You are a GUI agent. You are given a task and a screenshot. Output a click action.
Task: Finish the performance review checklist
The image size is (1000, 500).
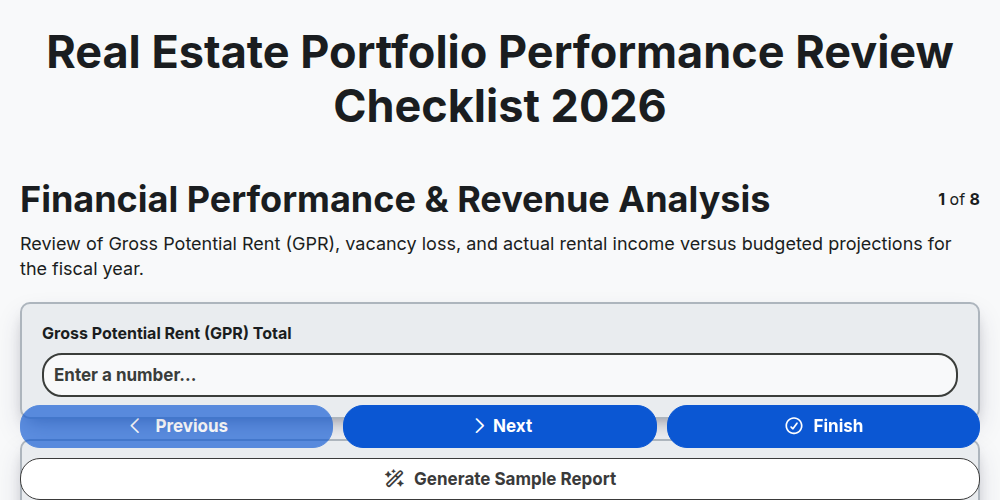click(823, 426)
